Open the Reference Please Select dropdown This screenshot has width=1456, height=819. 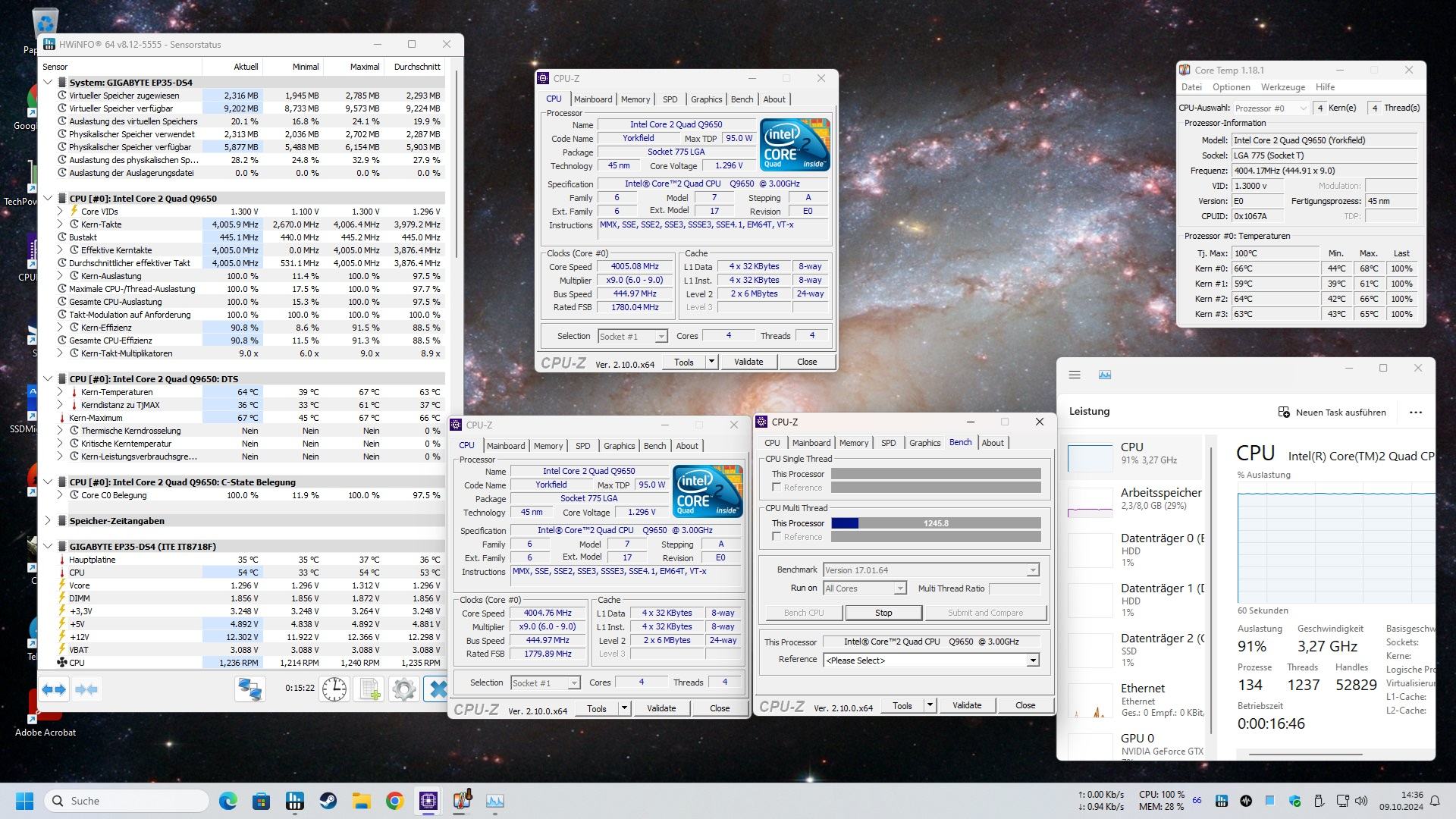(1032, 661)
